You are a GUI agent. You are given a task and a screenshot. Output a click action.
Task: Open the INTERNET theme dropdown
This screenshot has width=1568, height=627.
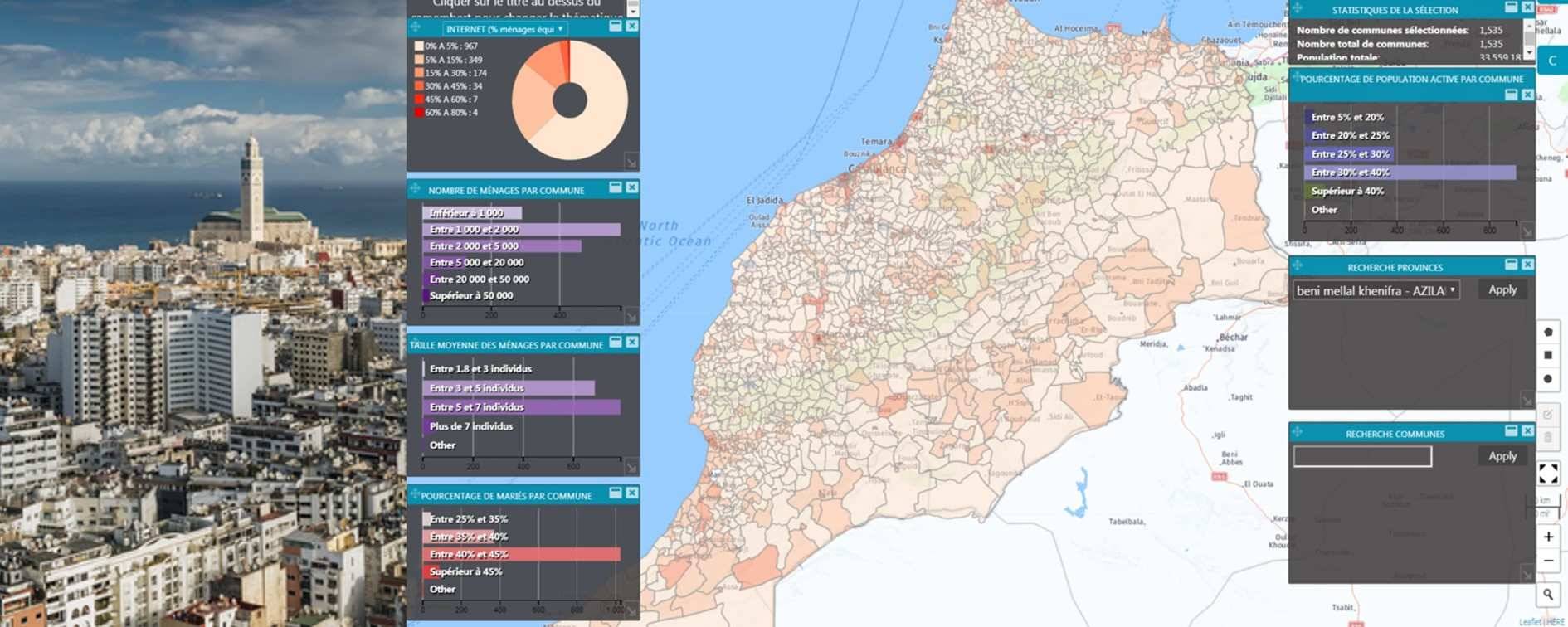click(x=504, y=29)
